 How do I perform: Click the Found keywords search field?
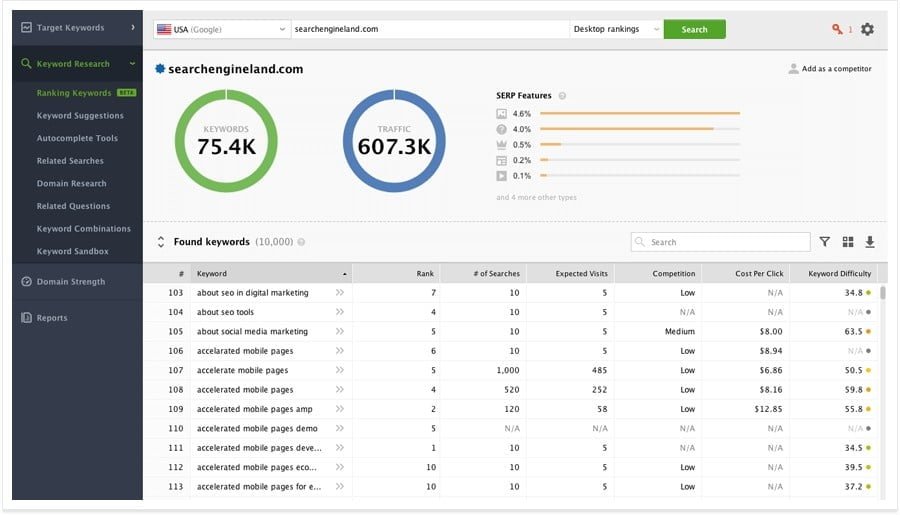720,242
